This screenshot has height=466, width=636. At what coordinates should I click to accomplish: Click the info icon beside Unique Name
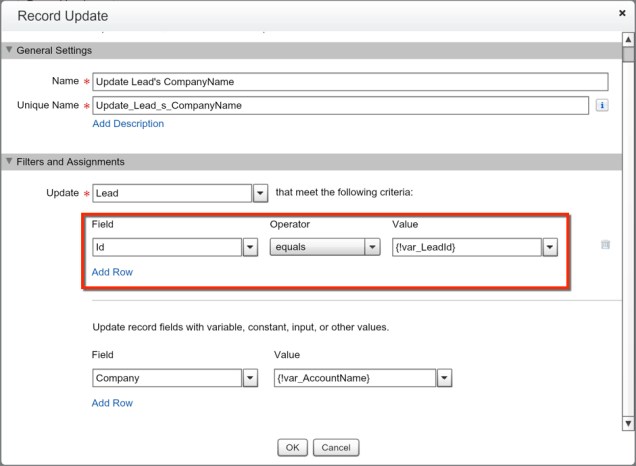click(x=603, y=105)
